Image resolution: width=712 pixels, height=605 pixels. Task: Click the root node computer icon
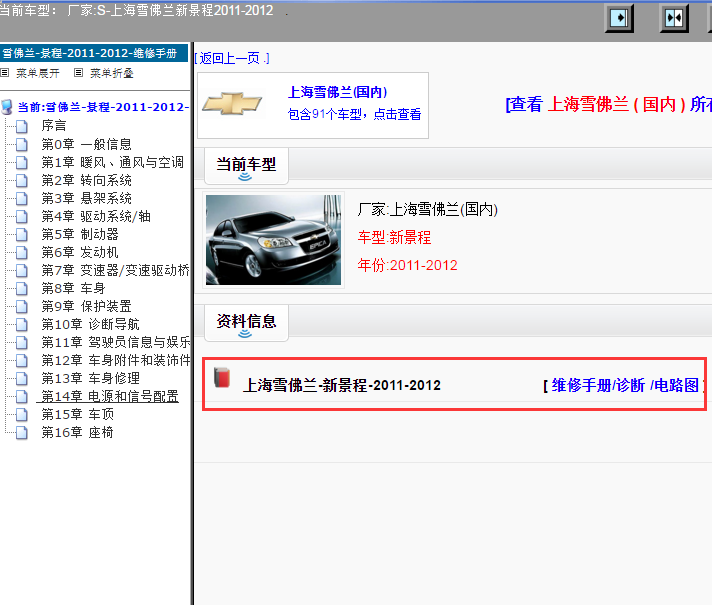click(7, 107)
